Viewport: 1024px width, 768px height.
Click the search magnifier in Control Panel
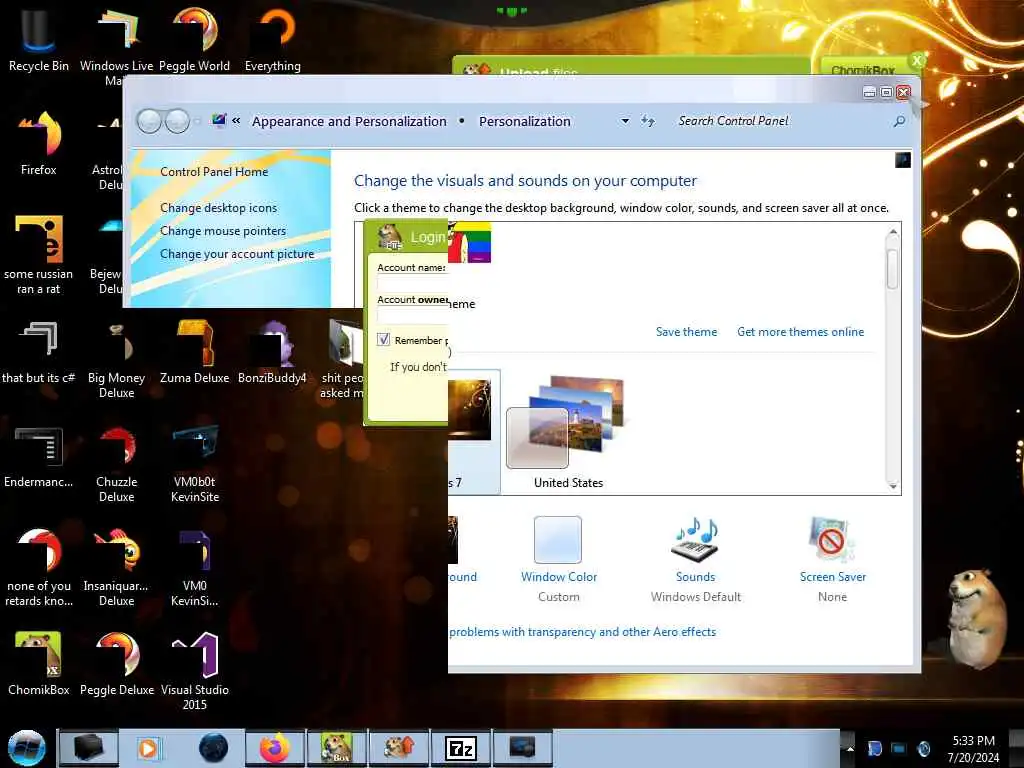(899, 121)
